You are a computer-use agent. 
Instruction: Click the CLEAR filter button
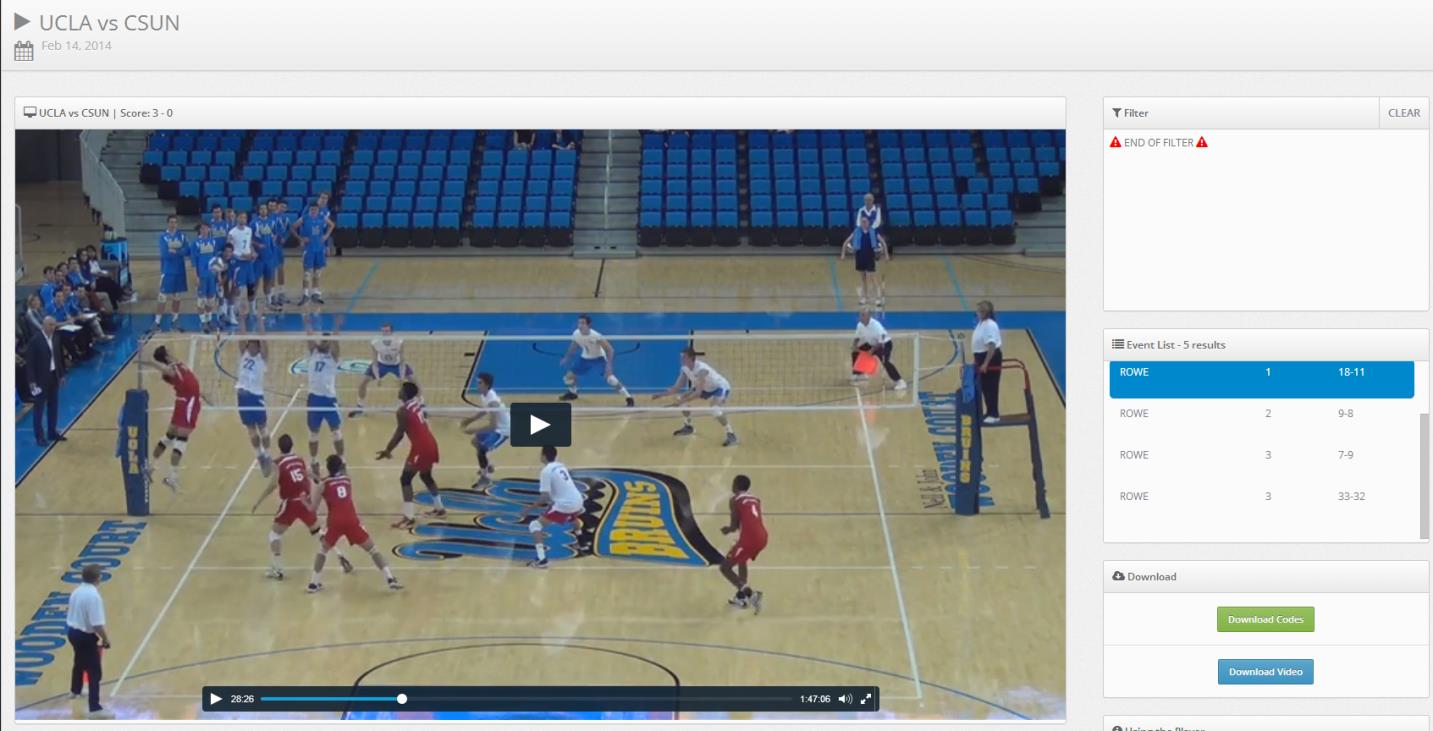coord(1404,113)
